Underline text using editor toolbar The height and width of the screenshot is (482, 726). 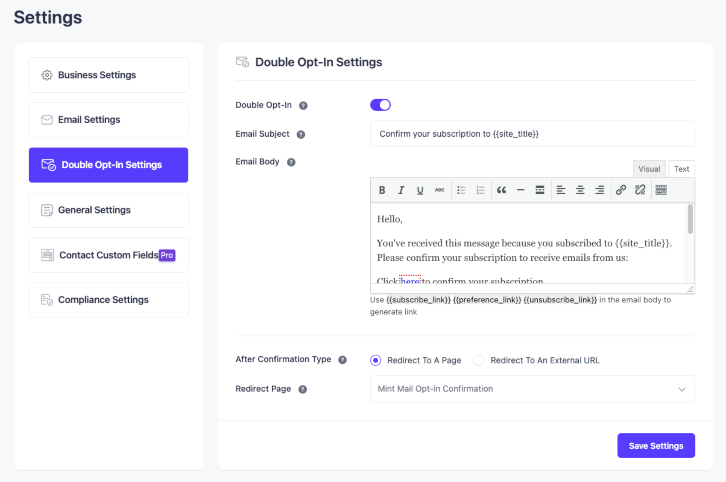coord(420,190)
